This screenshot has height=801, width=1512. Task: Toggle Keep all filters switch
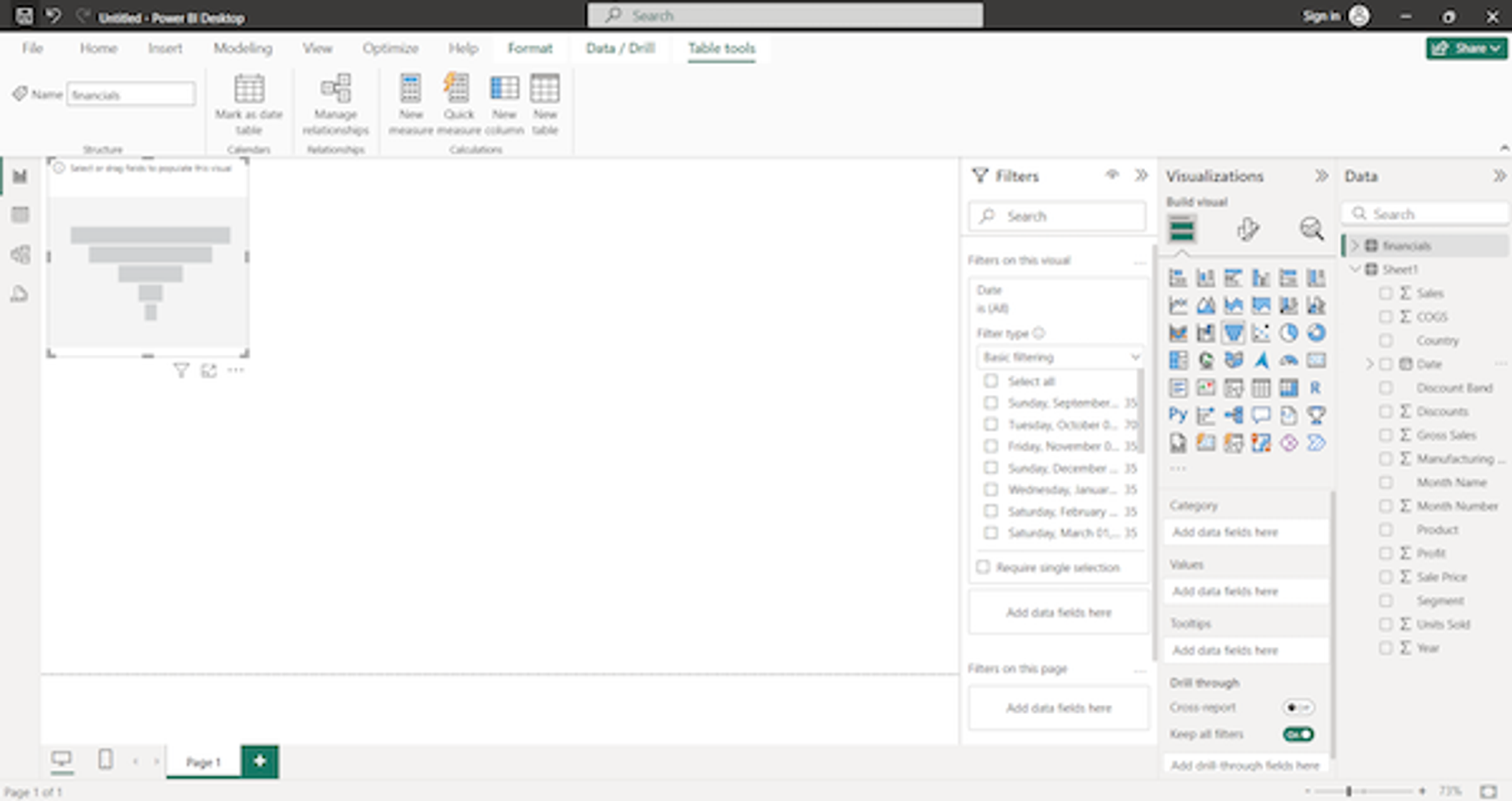coord(1298,734)
